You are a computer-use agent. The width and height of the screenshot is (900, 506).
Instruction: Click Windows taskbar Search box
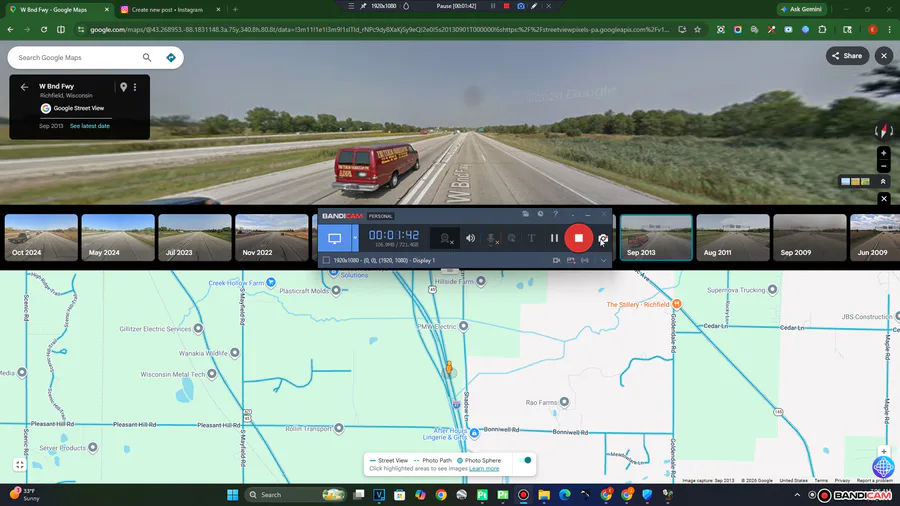click(296, 495)
